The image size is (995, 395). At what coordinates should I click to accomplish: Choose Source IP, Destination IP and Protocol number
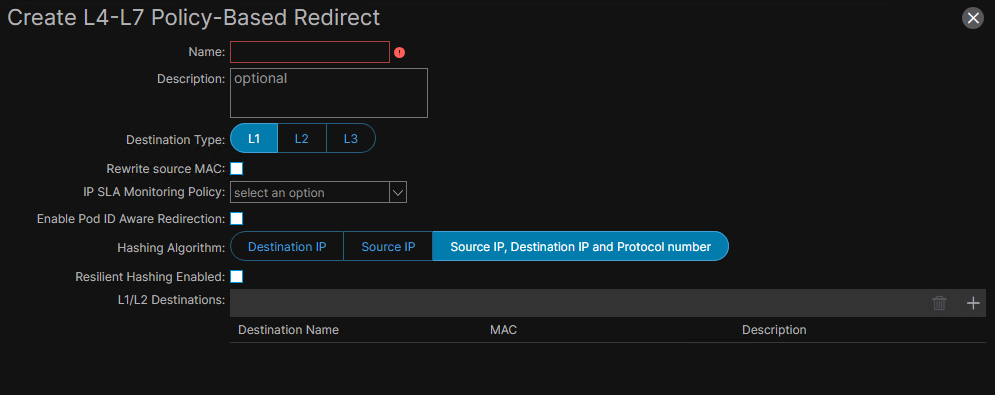581,246
